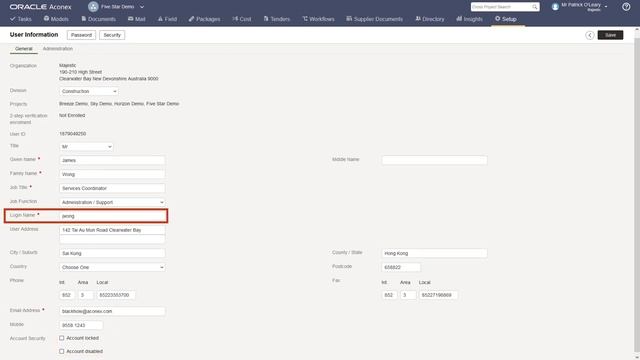The image size is (640, 360).
Task: Click the Middle Name input field
Action: point(434,160)
